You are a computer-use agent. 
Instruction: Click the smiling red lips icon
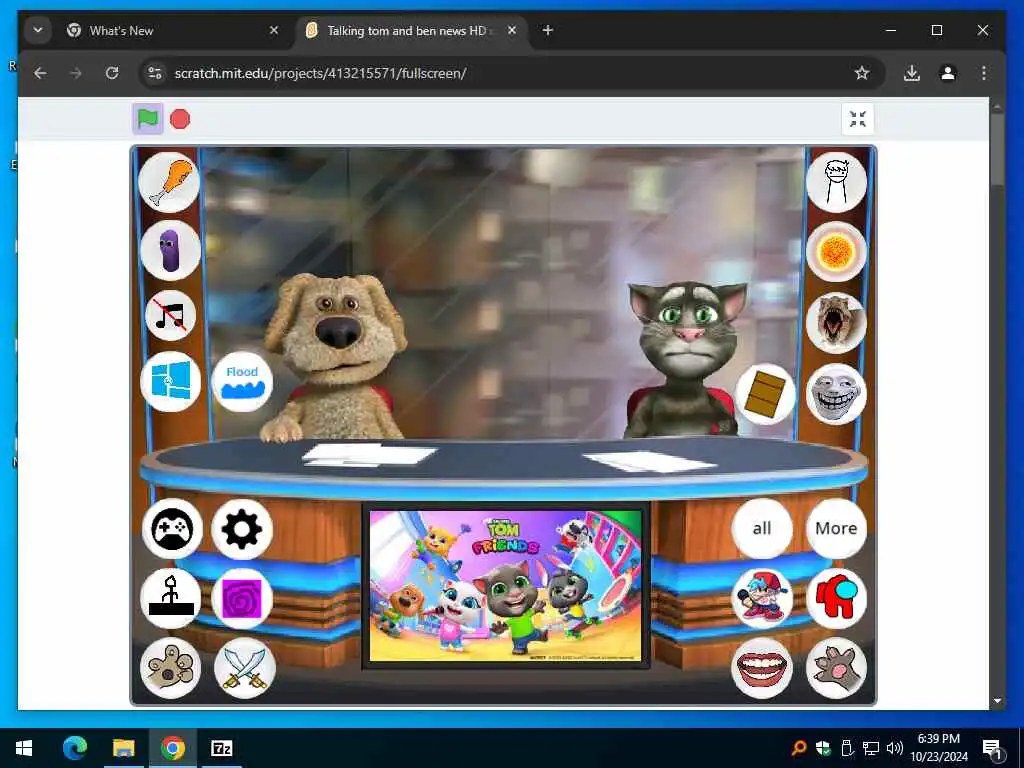point(762,668)
